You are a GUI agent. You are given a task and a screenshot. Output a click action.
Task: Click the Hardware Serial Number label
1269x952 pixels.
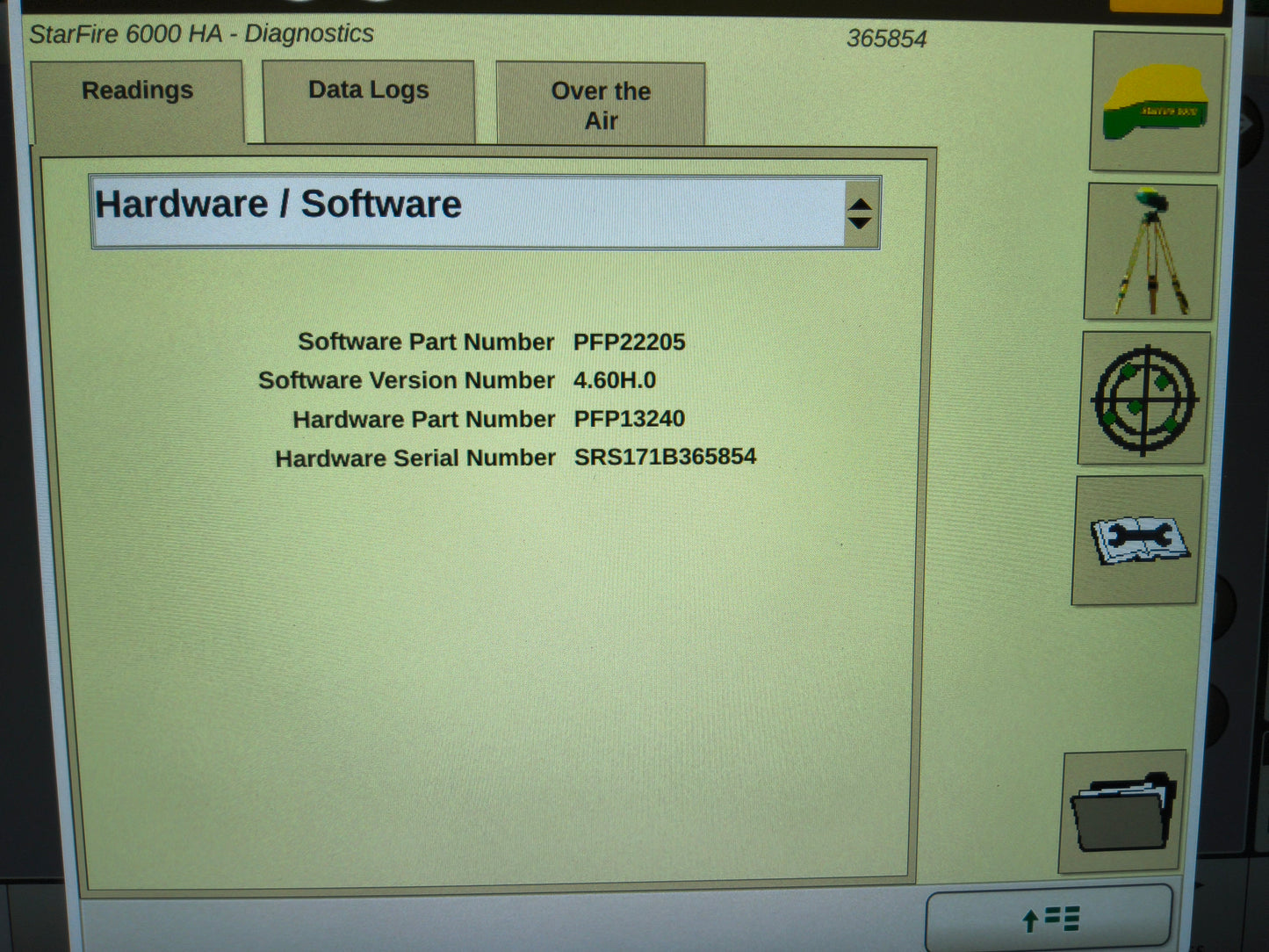415,458
